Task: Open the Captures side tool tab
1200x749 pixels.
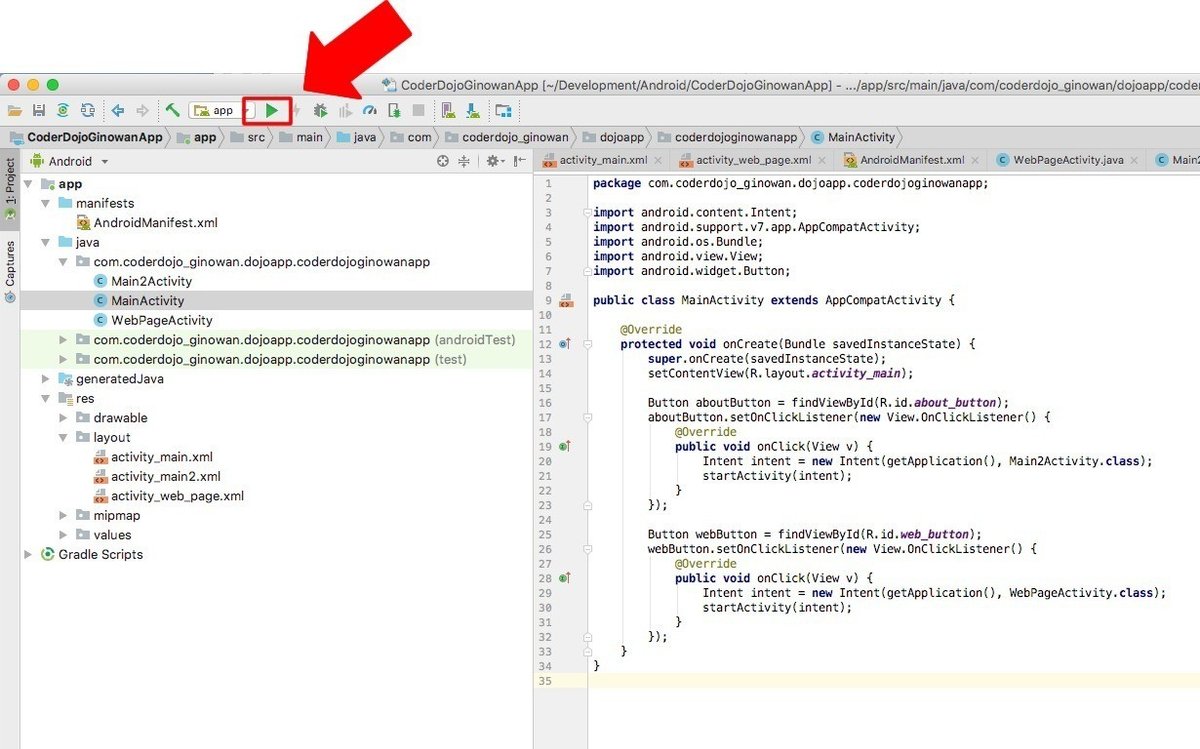Action: [x=10, y=272]
